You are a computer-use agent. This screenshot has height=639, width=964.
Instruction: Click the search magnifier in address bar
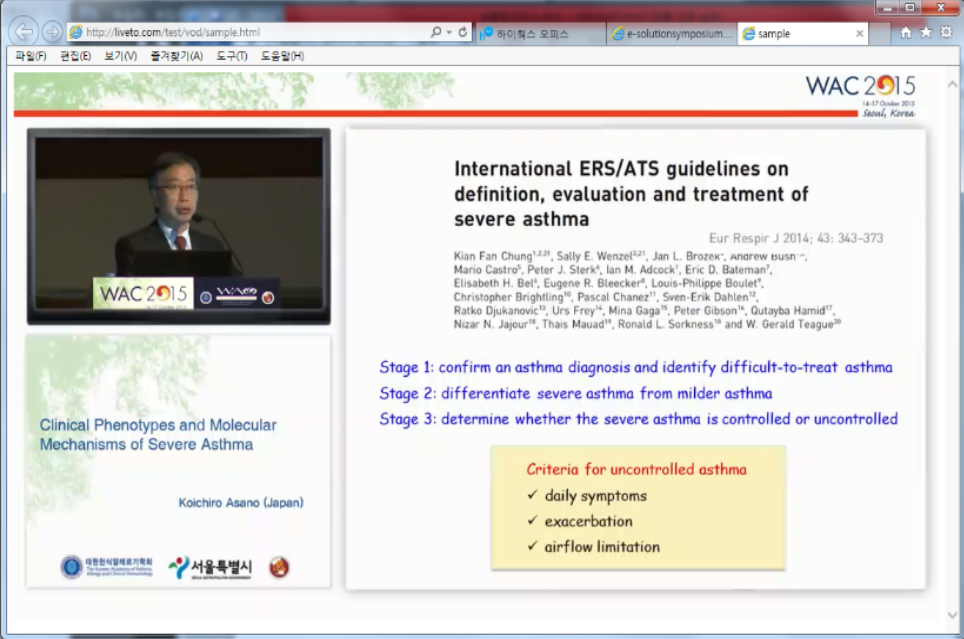(x=436, y=32)
